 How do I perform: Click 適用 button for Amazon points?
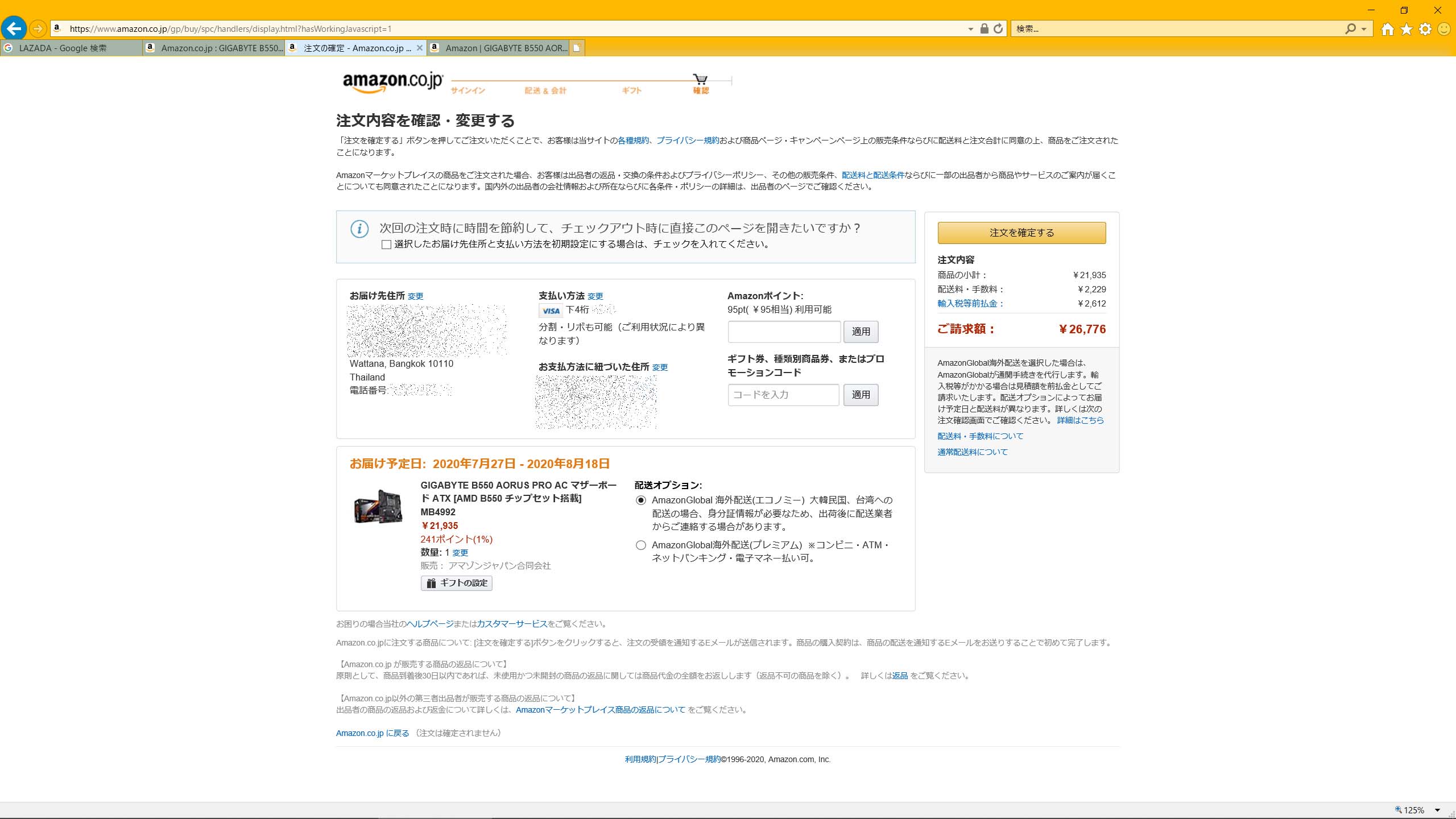pos(861,332)
